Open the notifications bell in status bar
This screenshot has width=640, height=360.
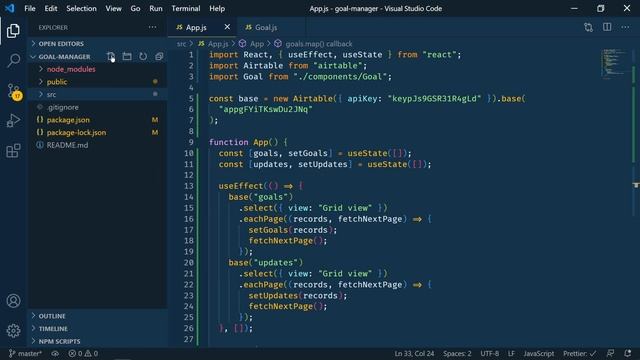pos(628,353)
